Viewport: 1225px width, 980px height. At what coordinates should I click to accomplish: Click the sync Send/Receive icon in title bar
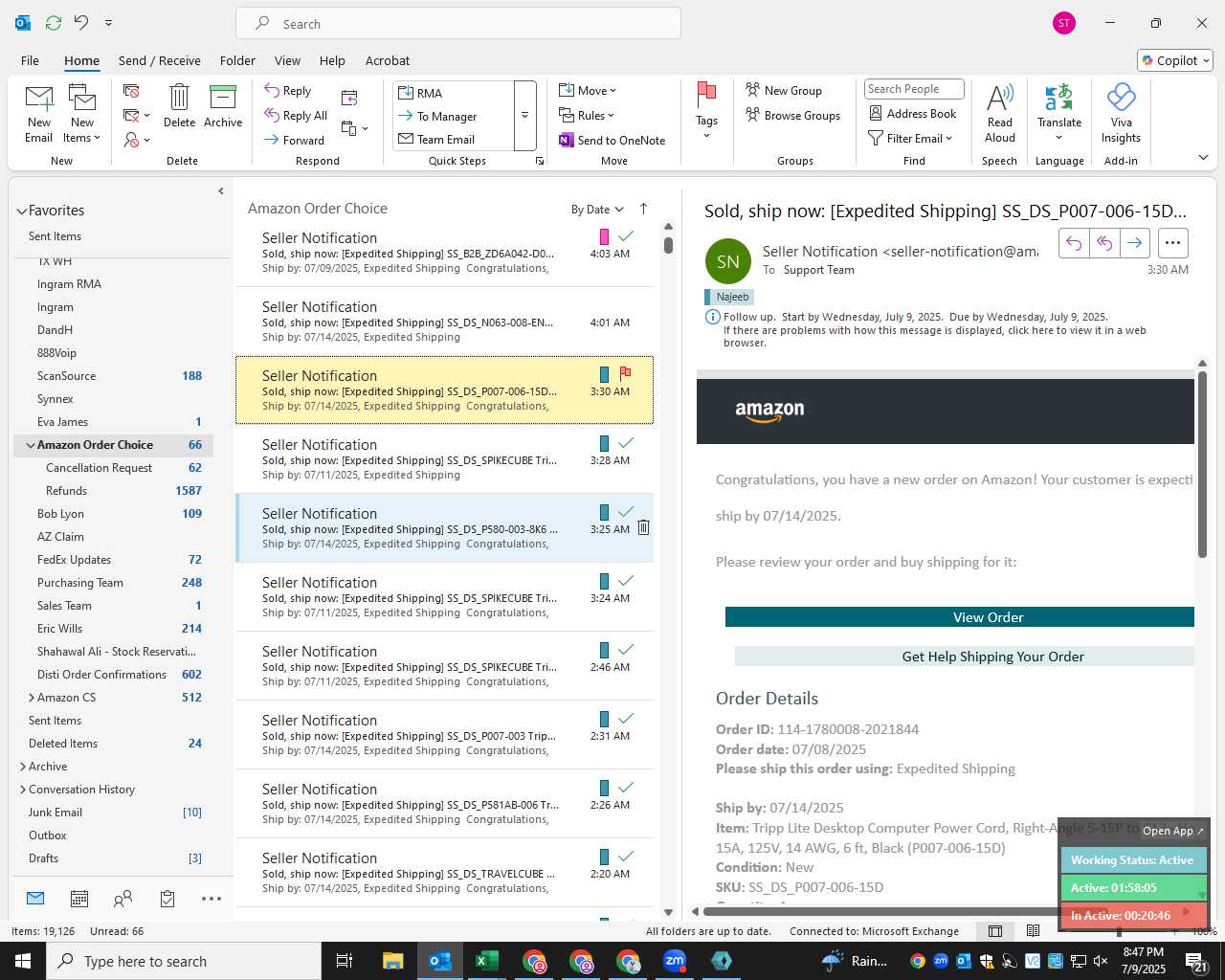click(54, 23)
